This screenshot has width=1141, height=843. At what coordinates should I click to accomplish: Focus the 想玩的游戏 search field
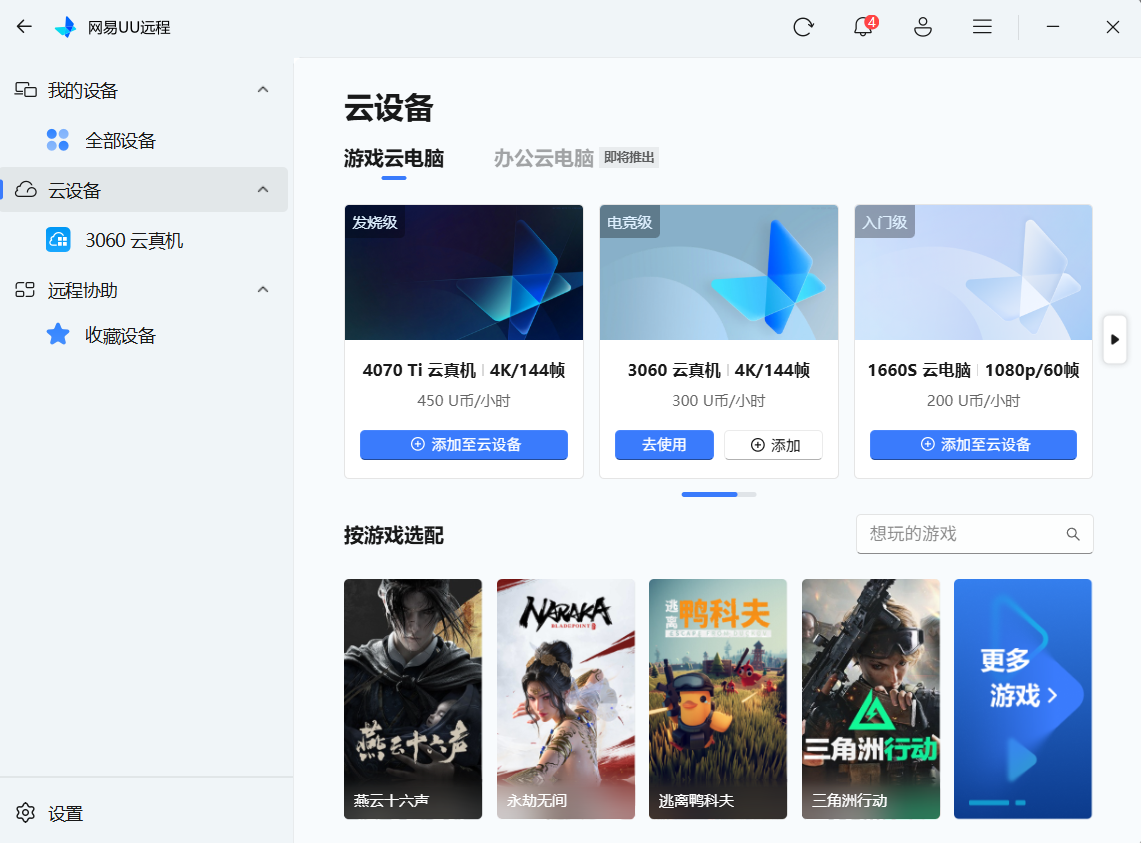click(x=974, y=534)
